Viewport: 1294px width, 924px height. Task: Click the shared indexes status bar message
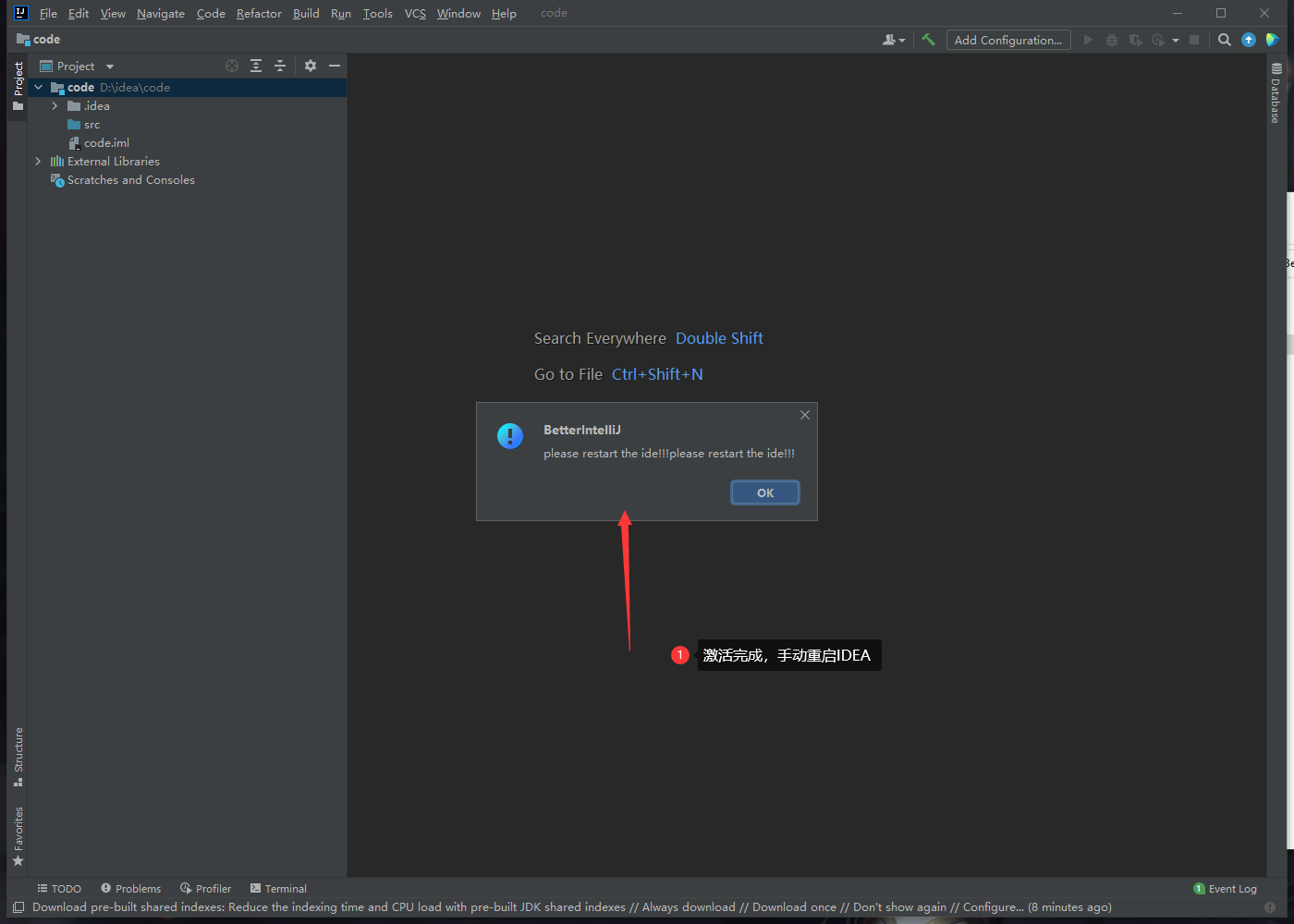[571, 907]
